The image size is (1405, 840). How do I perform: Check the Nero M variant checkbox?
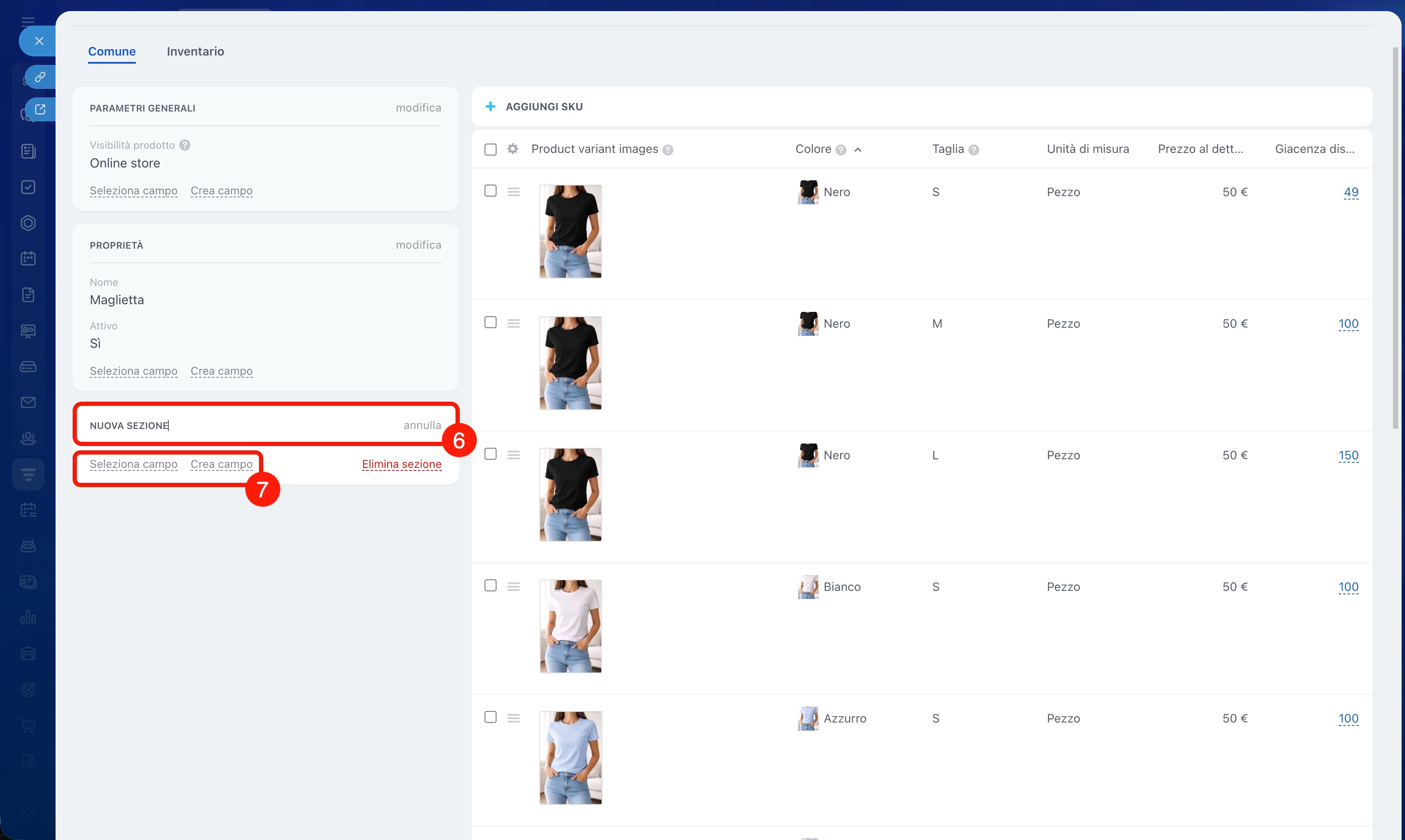tap(490, 323)
